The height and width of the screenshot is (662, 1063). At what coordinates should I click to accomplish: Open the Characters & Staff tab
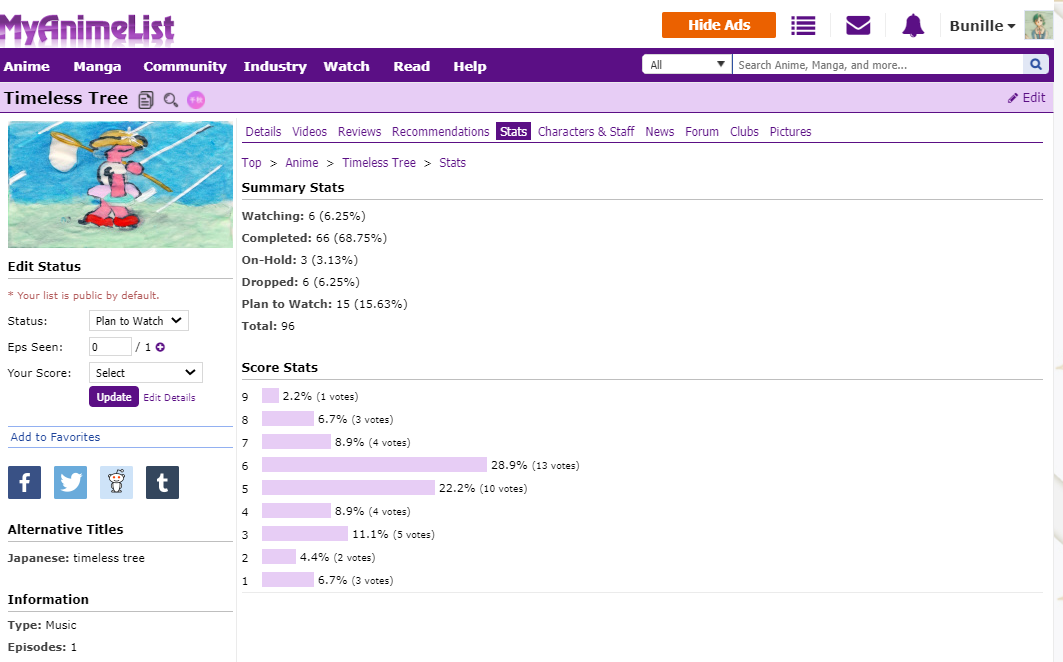[586, 132]
